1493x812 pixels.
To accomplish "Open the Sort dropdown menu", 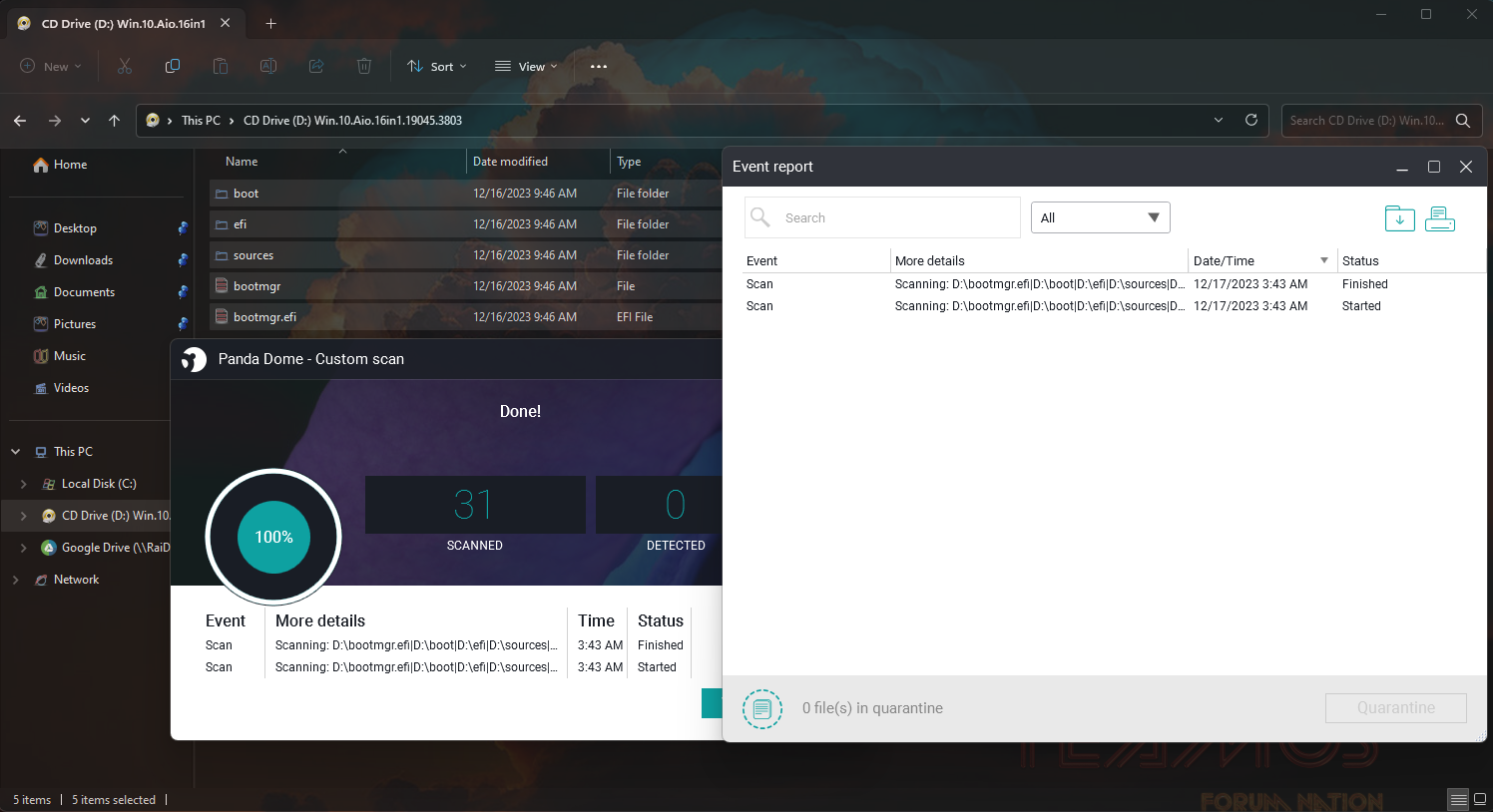I will (437, 66).
